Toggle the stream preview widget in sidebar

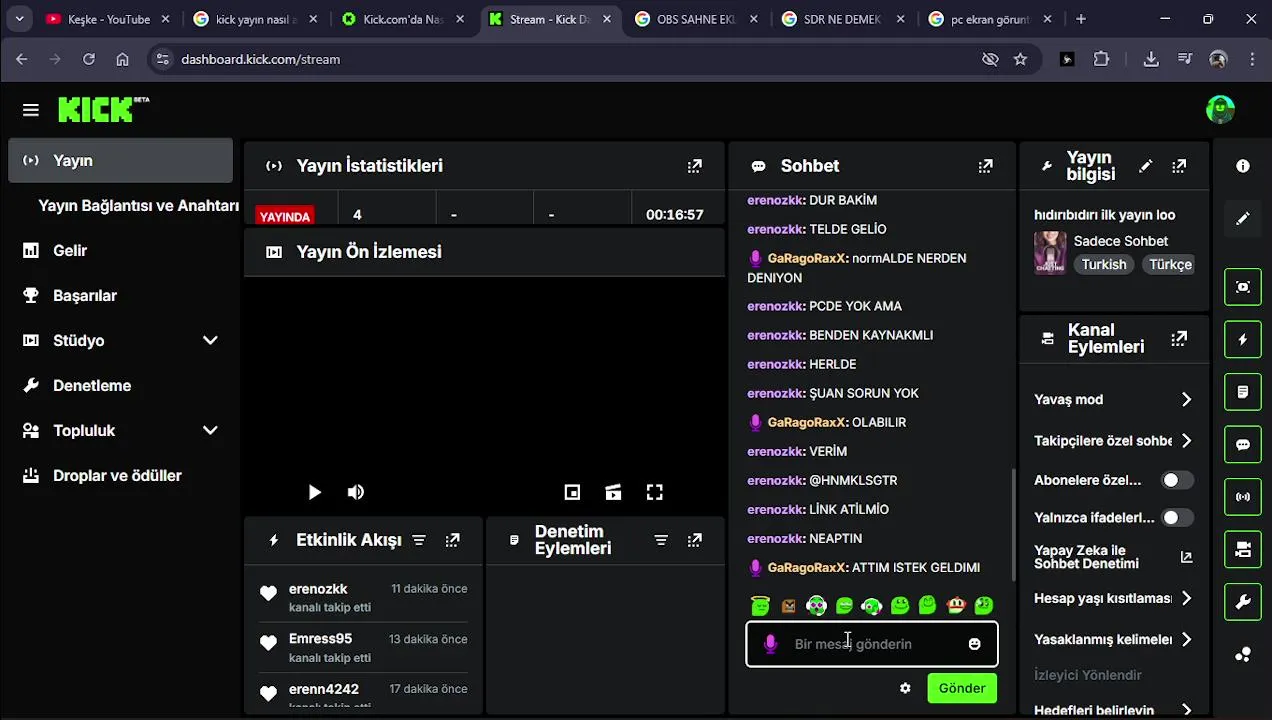(1243, 287)
